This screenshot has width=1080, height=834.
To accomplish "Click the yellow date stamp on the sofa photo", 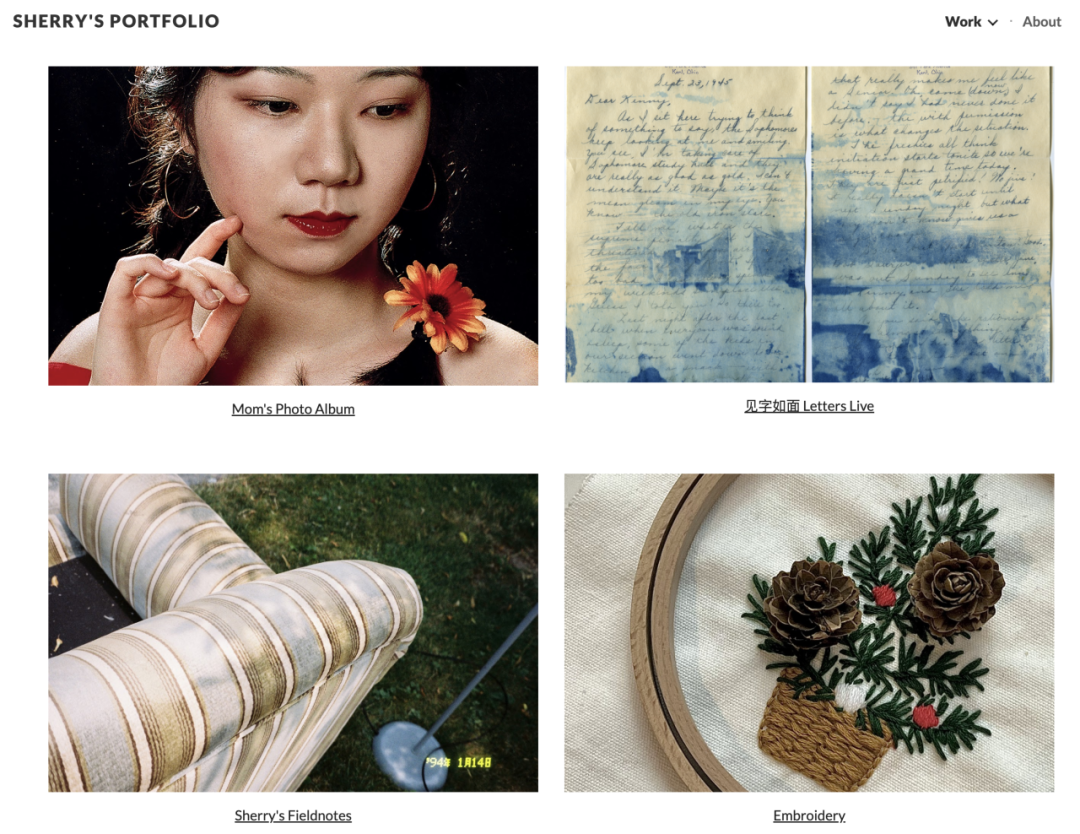I will (x=459, y=762).
